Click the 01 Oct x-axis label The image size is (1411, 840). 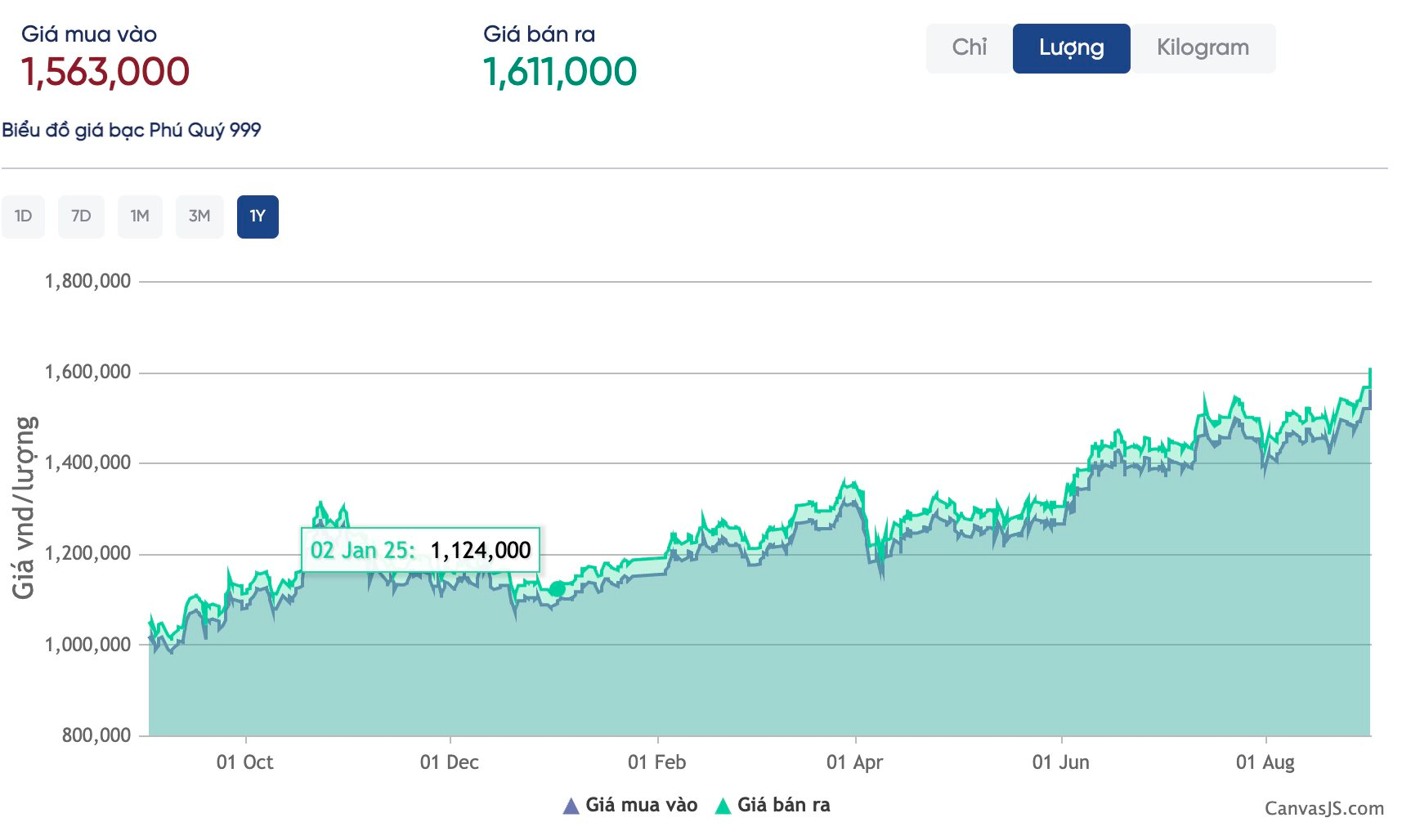click(x=244, y=762)
